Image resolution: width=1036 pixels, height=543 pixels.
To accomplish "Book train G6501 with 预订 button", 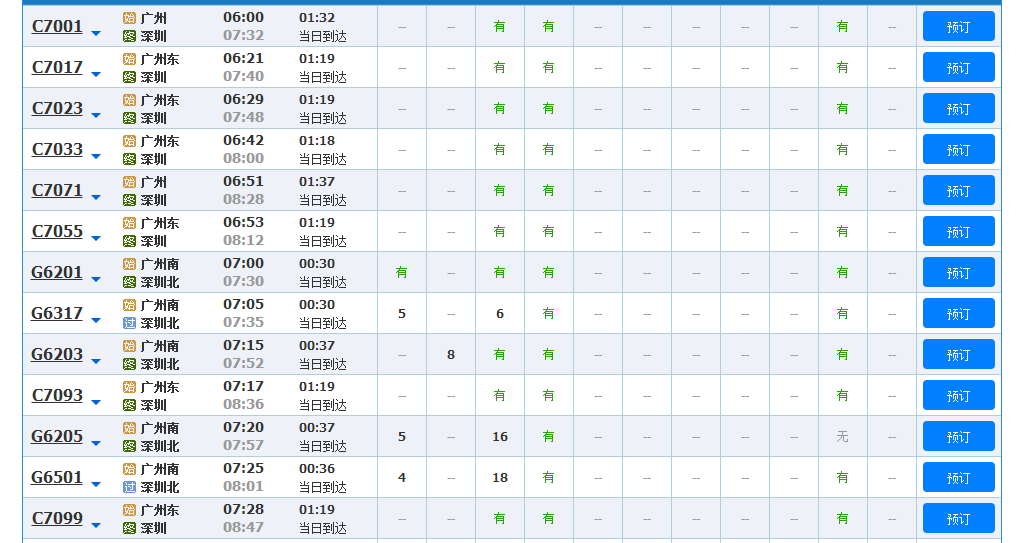I will click(x=958, y=477).
